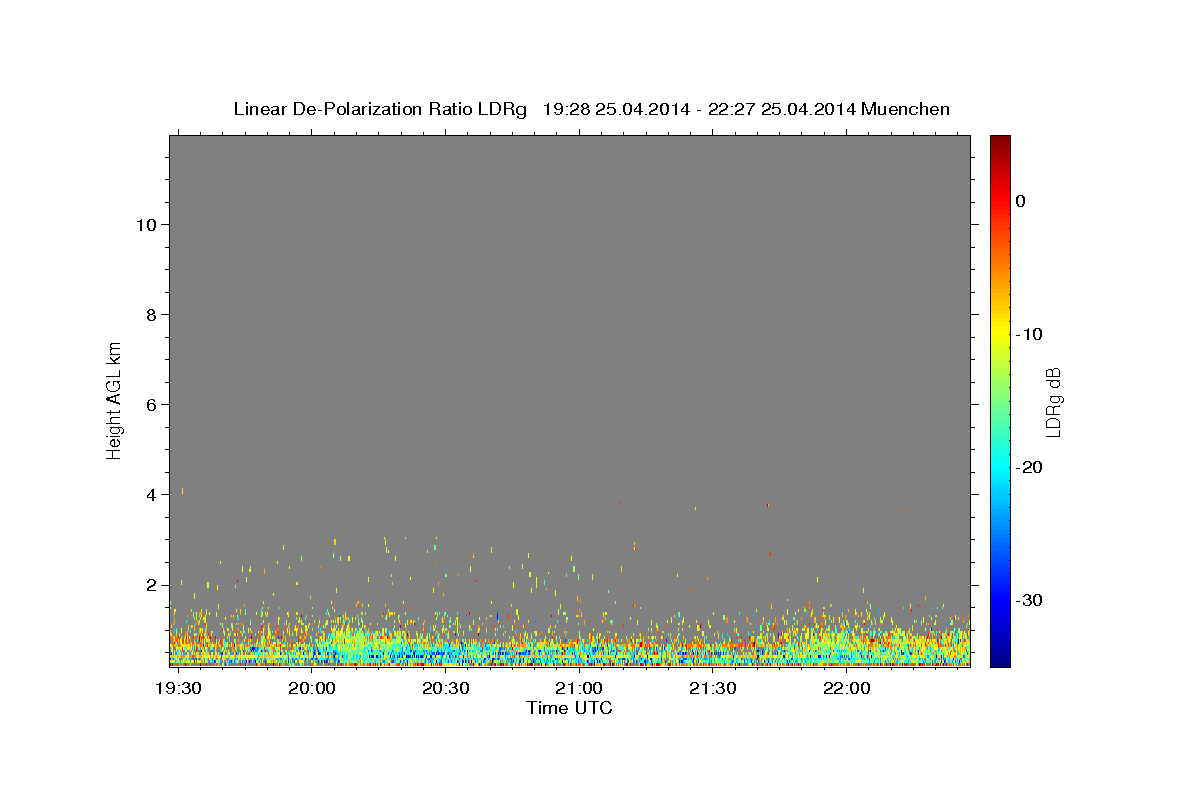Click the colorbar value -30
The height and width of the screenshot is (800, 1200).
[1030, 600]
